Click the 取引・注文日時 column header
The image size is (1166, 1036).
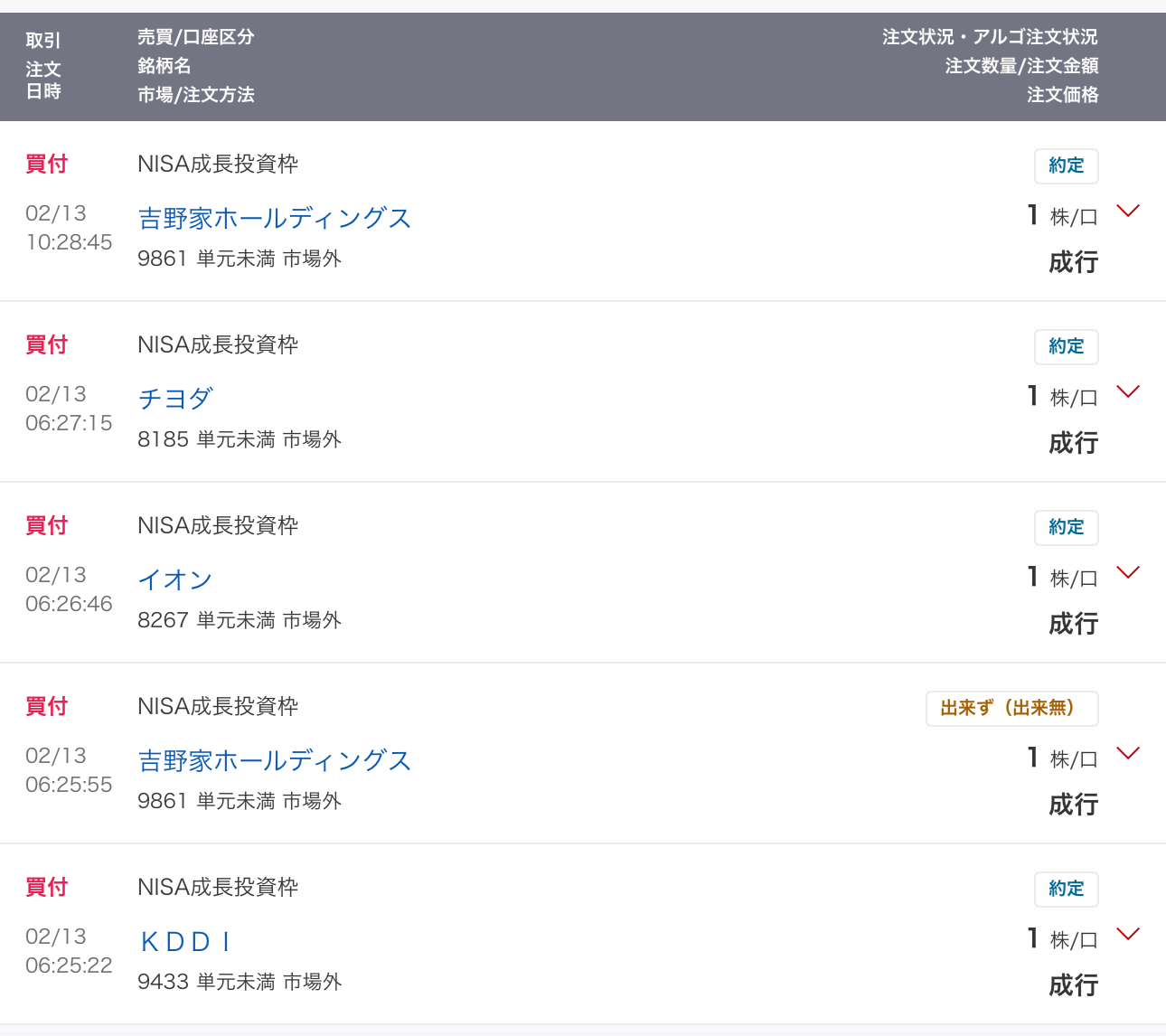point(44,66)
